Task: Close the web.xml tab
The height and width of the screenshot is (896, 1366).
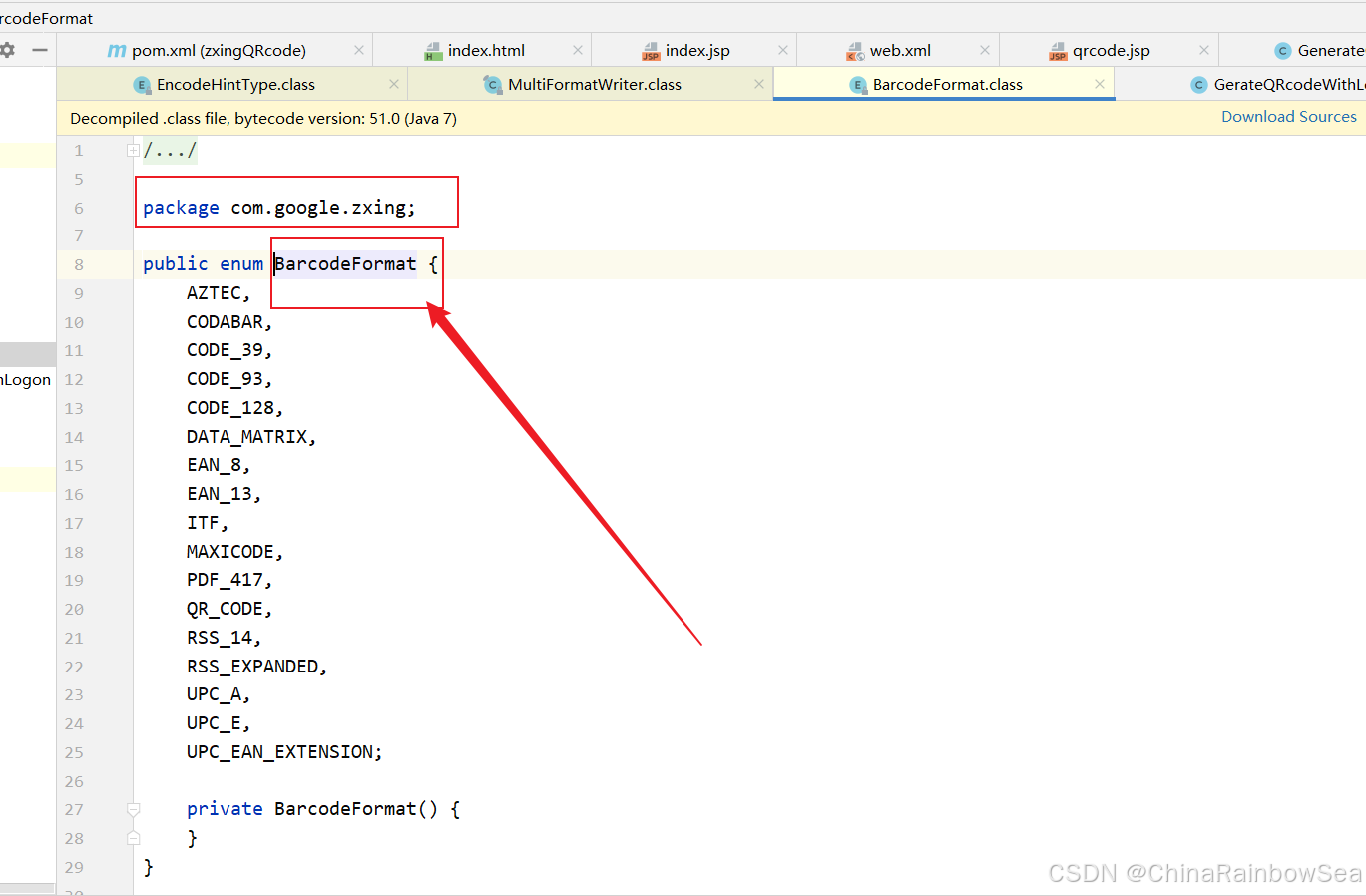Action: [x=985, y=50]
